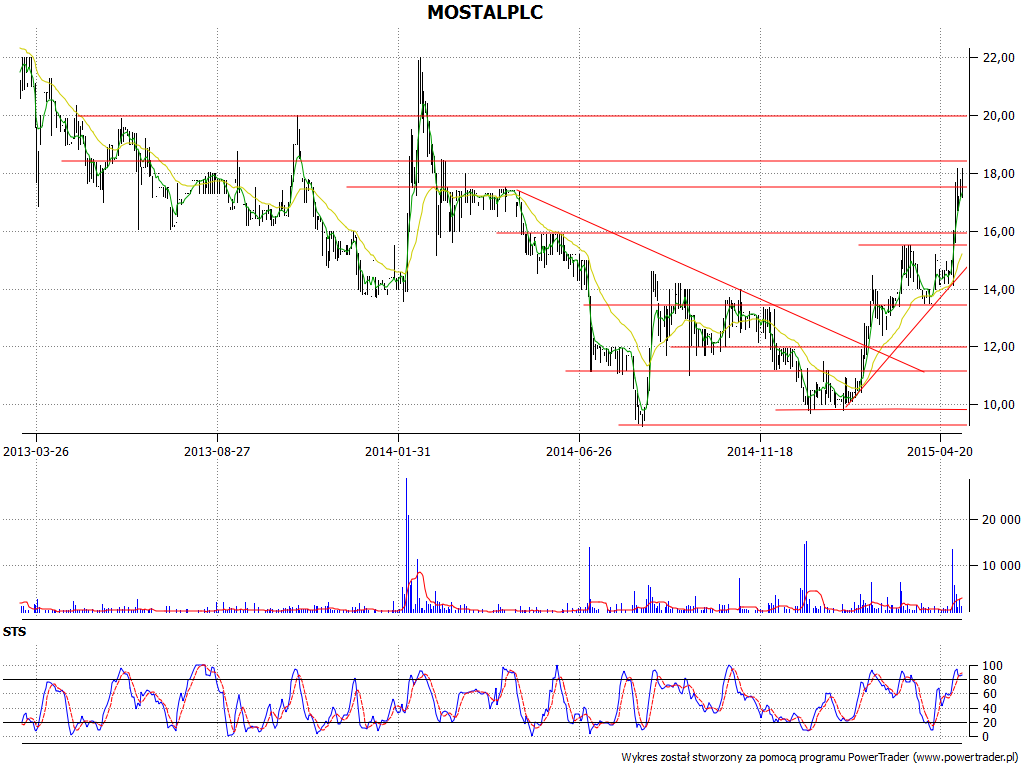Click the 20 000 volume axis label

[1001, 520]
